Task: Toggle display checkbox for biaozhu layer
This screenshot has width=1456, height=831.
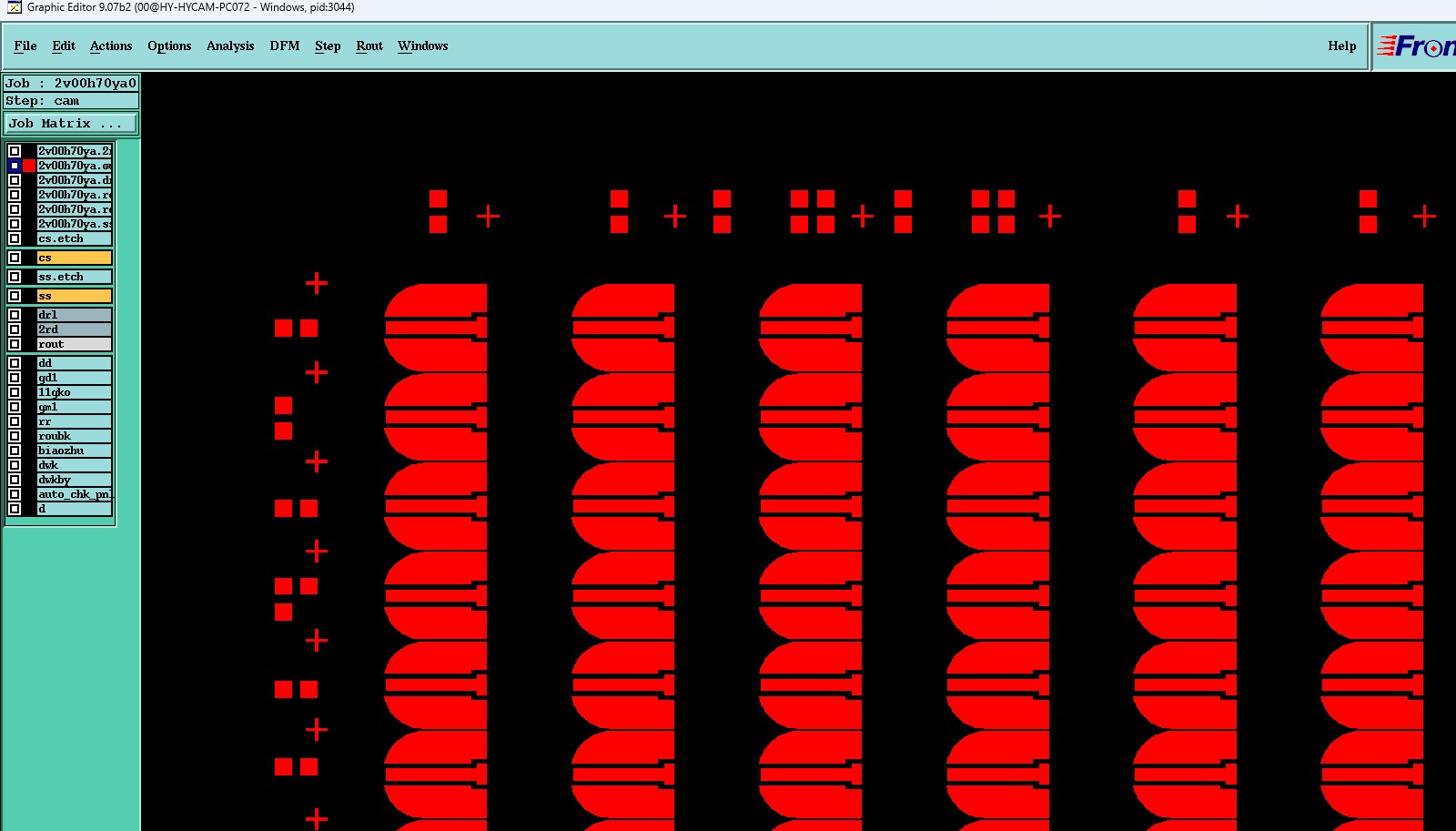Action: (x=15, y=451)
